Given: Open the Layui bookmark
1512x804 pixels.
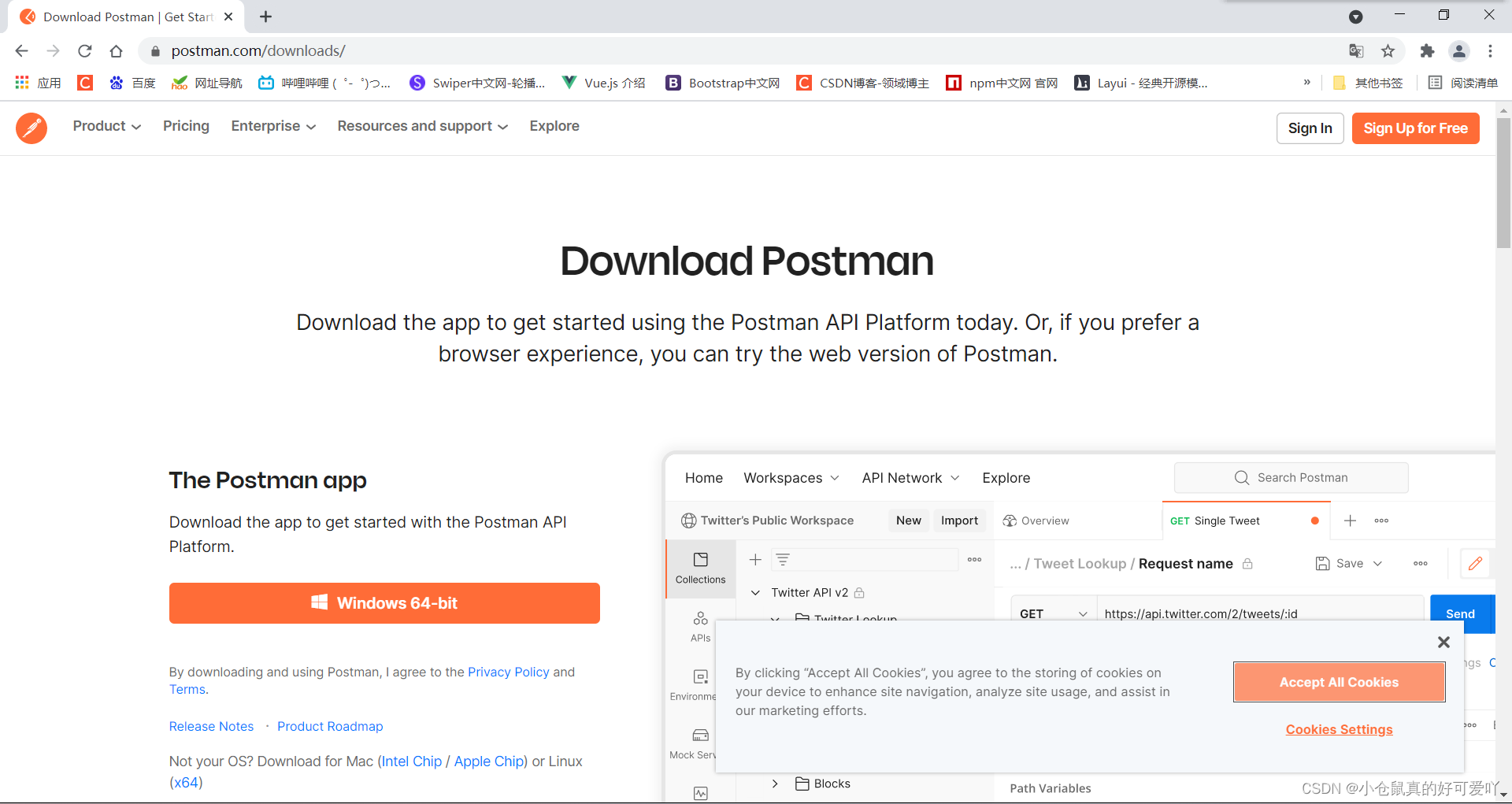Looking at the screenshot, I should tap(1141, 83).
